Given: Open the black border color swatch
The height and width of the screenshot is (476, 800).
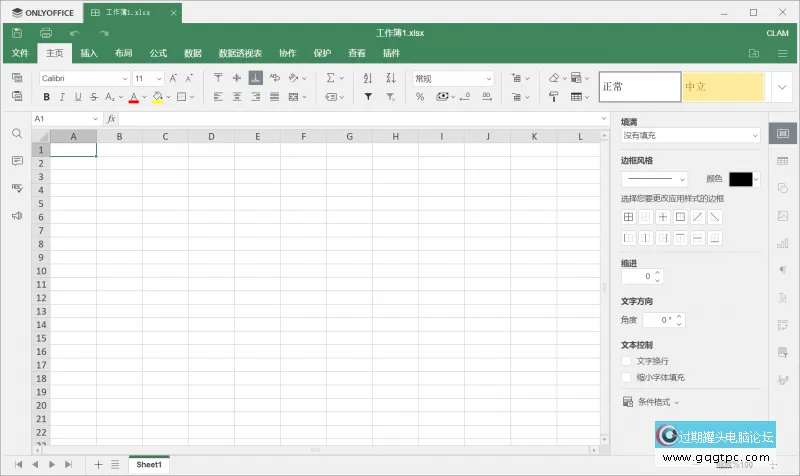Looking at the screenshot, I should coord(741,179).
